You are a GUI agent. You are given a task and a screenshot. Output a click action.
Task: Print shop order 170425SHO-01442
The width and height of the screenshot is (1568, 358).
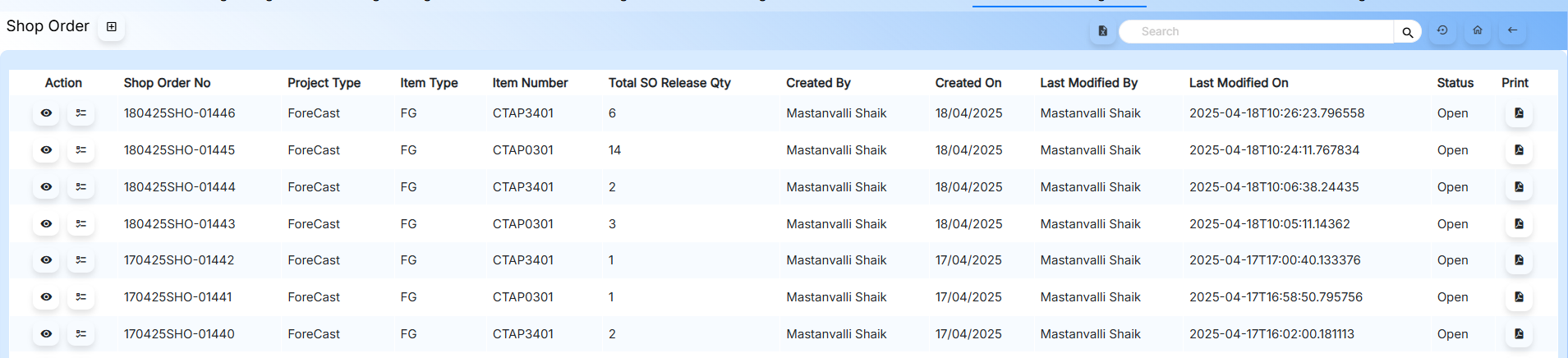pyautogui.click(x=1519, y=260)
